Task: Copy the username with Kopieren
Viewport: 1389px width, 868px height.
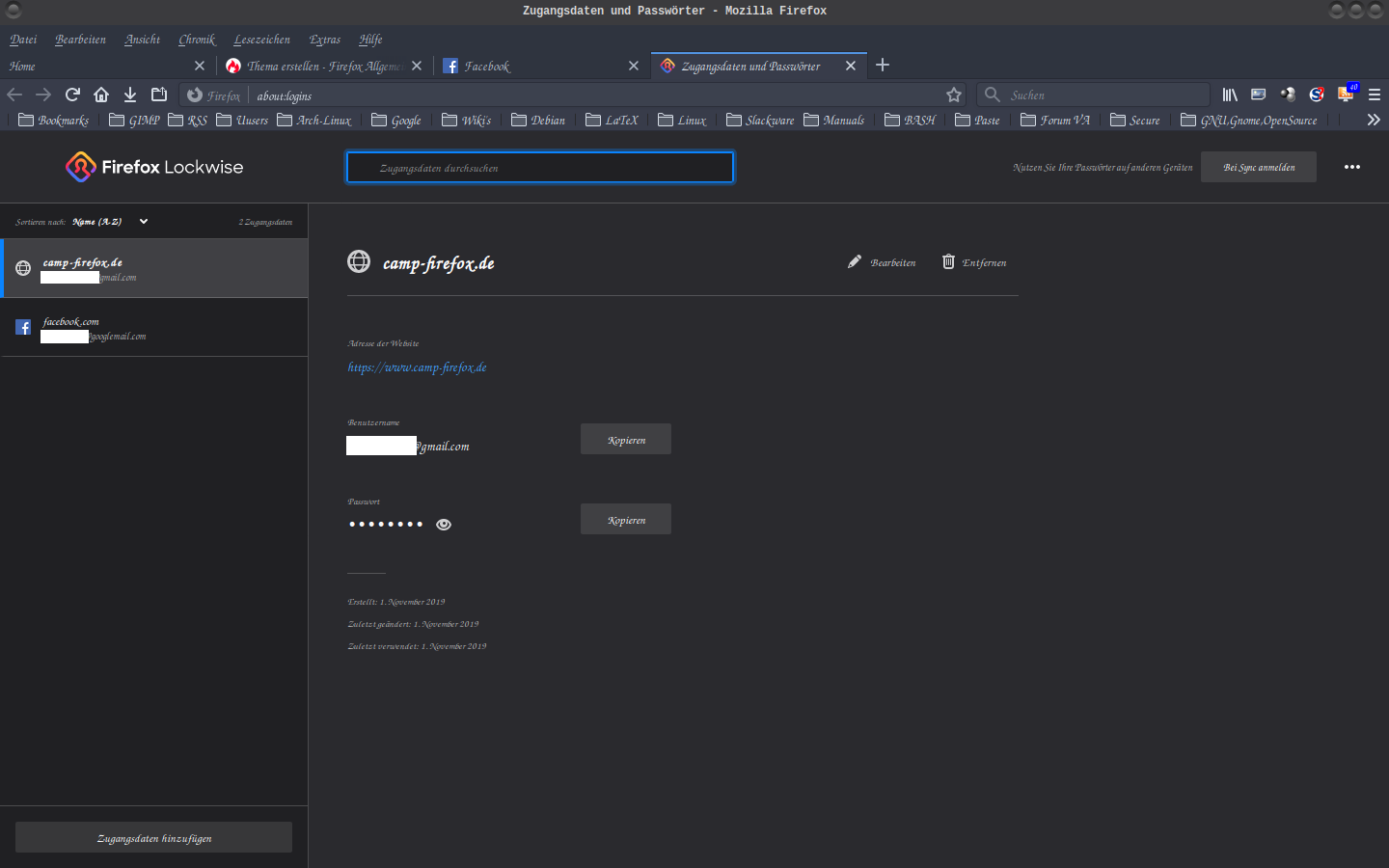Action: point(626,440)
